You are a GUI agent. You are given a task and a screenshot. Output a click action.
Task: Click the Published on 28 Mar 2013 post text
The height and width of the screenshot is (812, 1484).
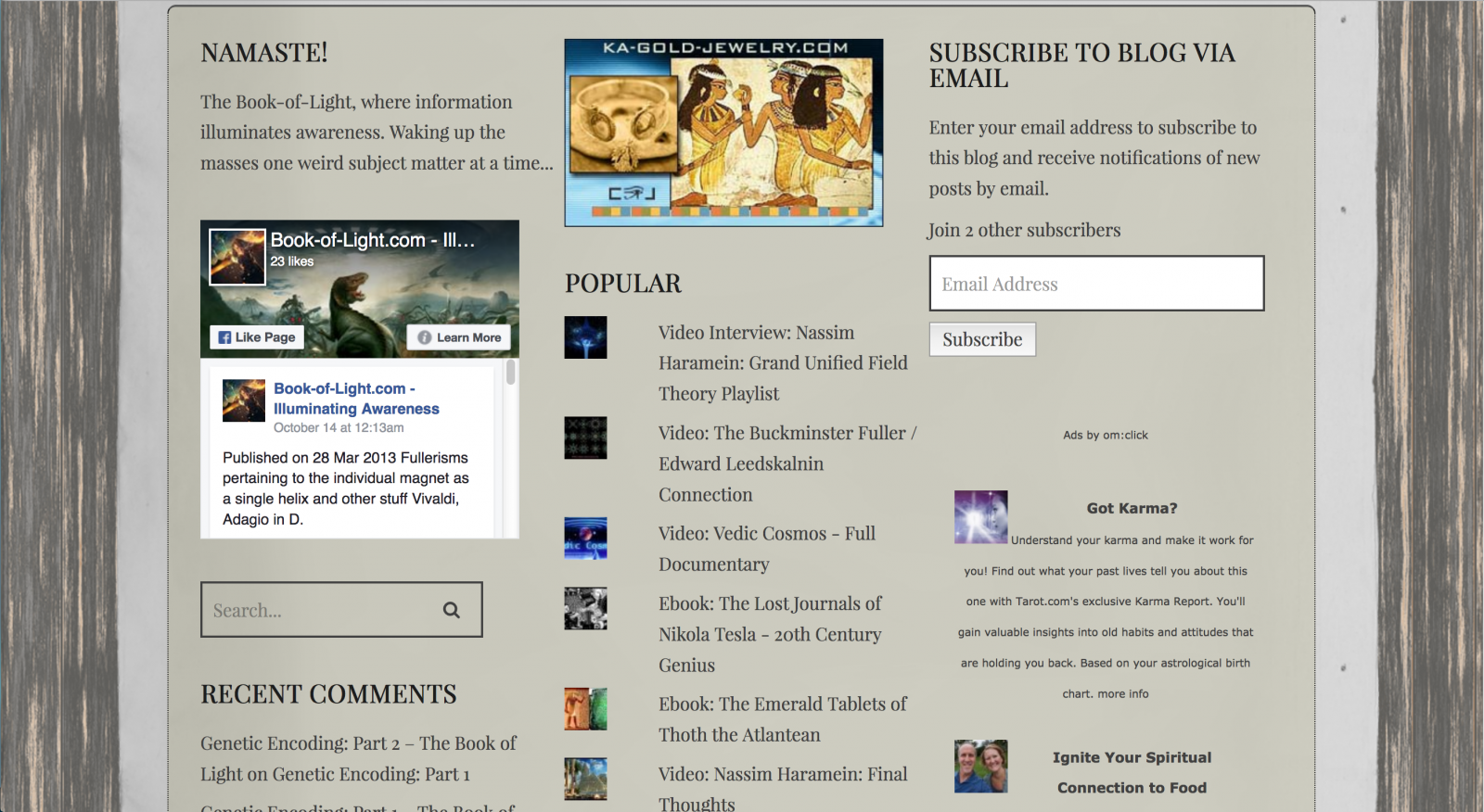(x=346, y=488)
